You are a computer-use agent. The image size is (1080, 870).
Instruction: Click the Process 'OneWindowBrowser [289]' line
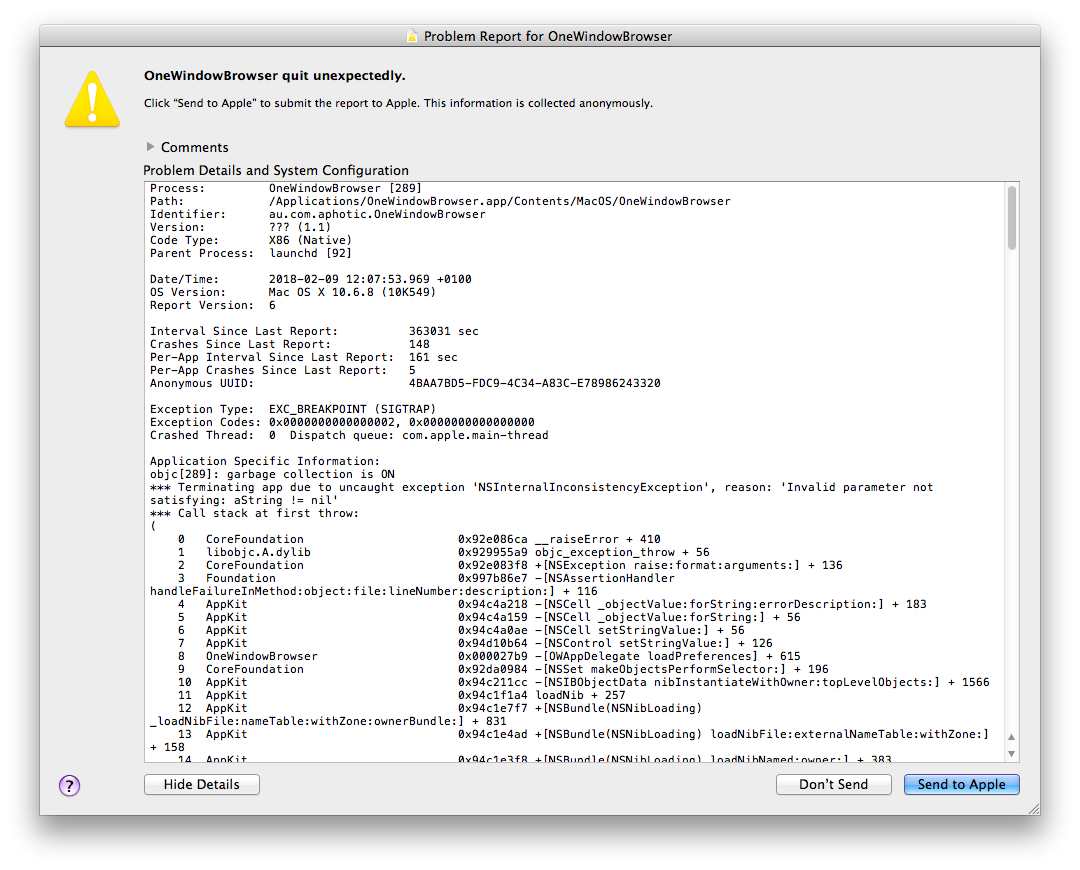coord(286,188)
